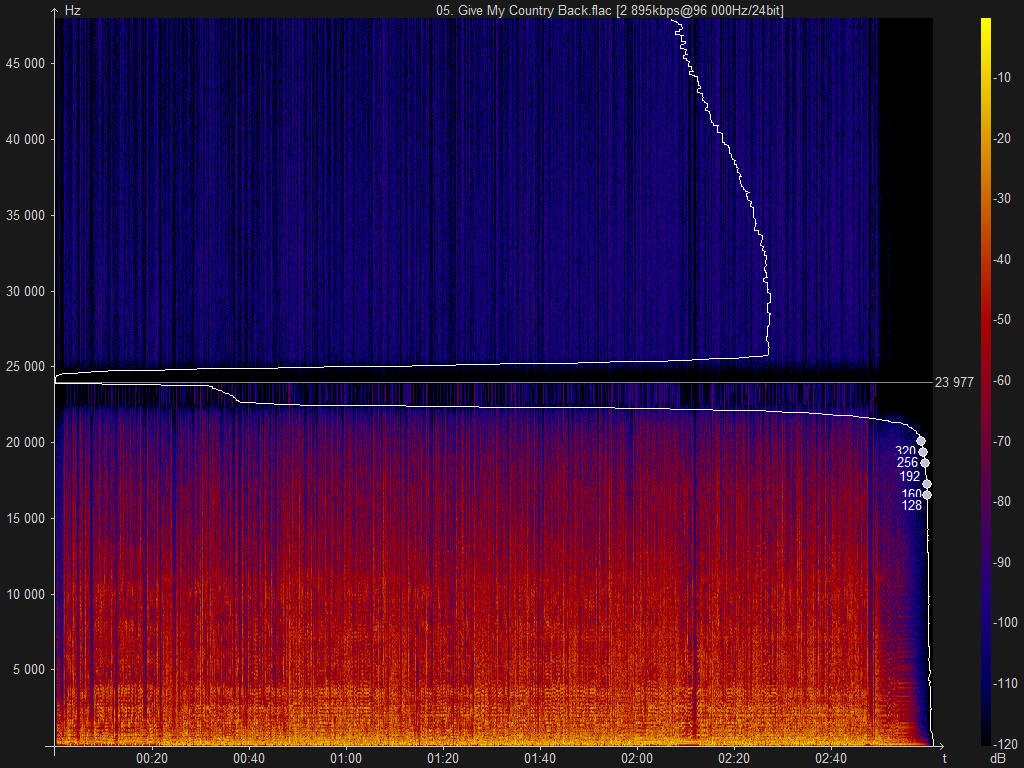The width and height of the screenshot is (1024, 768).
Task: Click the -30 dB scale label
Action: (1002, 199)
